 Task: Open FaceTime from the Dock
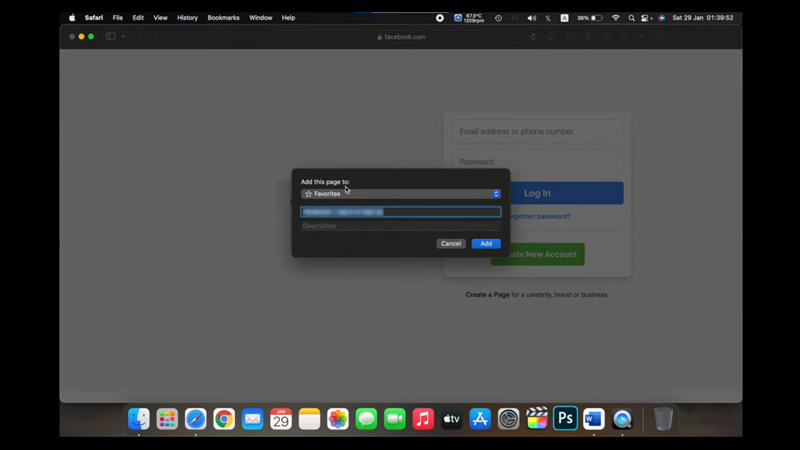click(394, 419)
